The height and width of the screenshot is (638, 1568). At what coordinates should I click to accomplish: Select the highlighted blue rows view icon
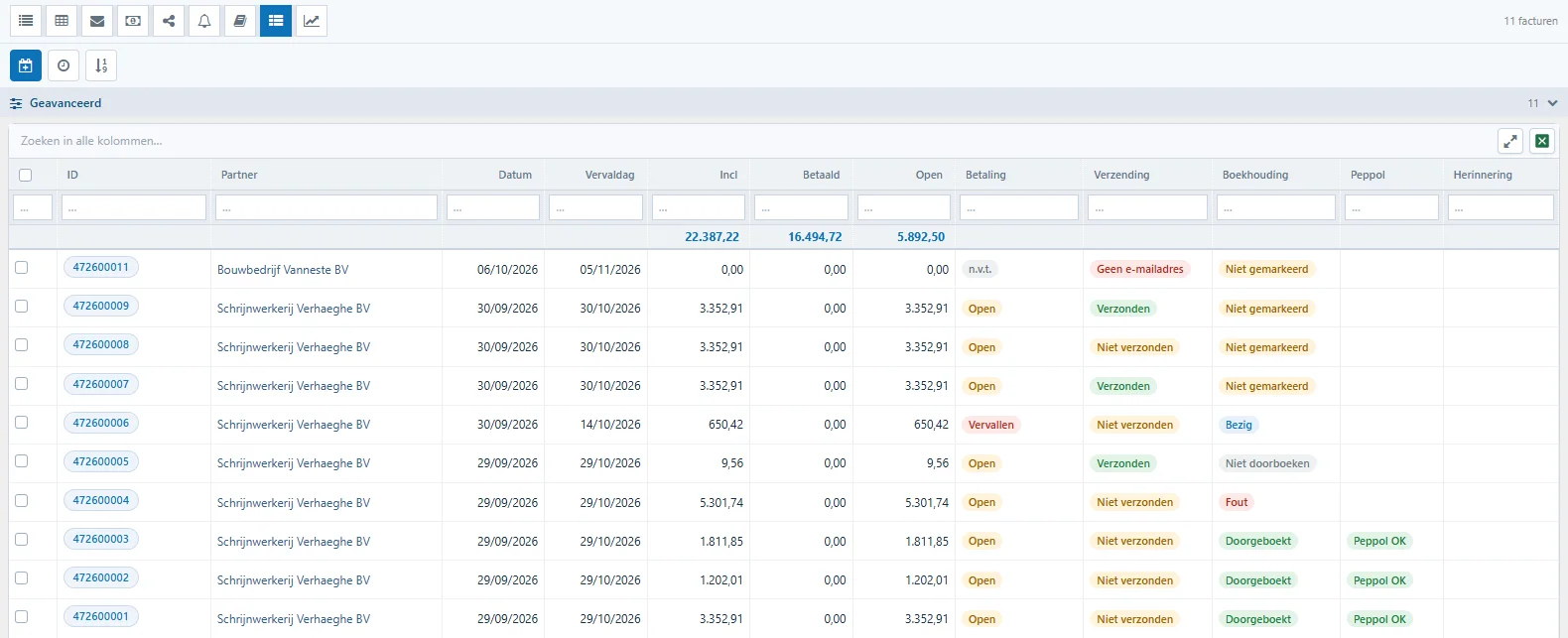[276, 21]
